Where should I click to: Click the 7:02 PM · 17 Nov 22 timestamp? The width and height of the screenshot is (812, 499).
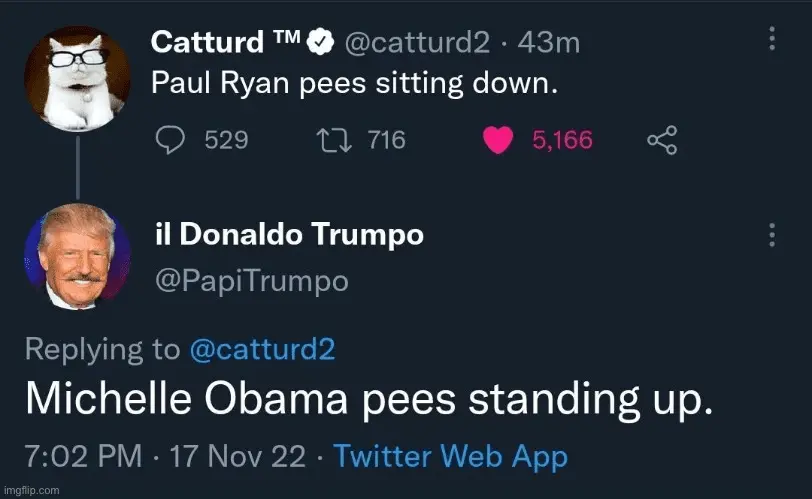point(164,457)
